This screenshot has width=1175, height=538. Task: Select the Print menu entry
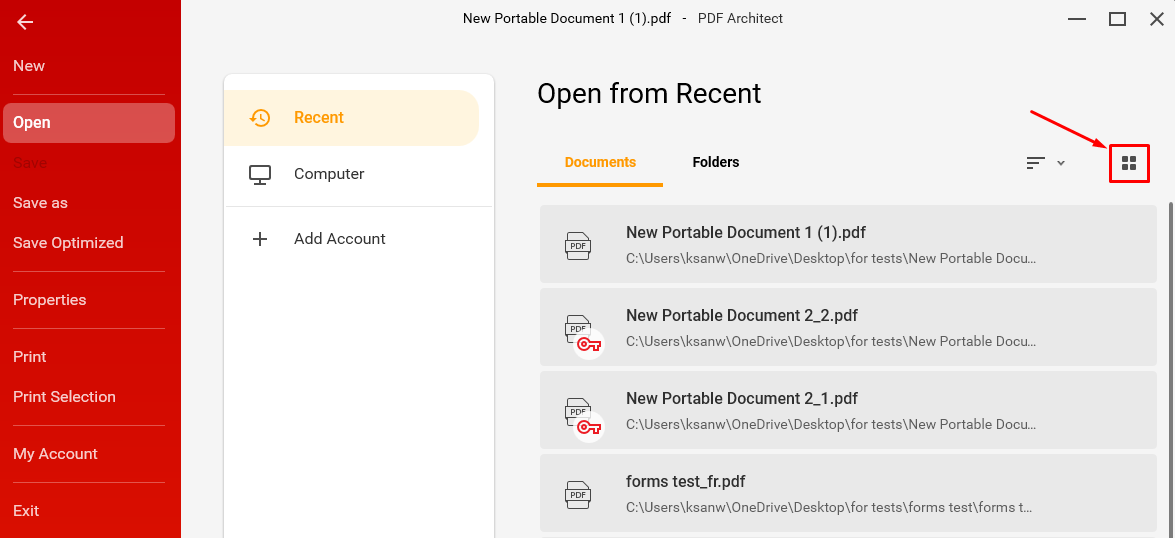(x=30, y=357)
